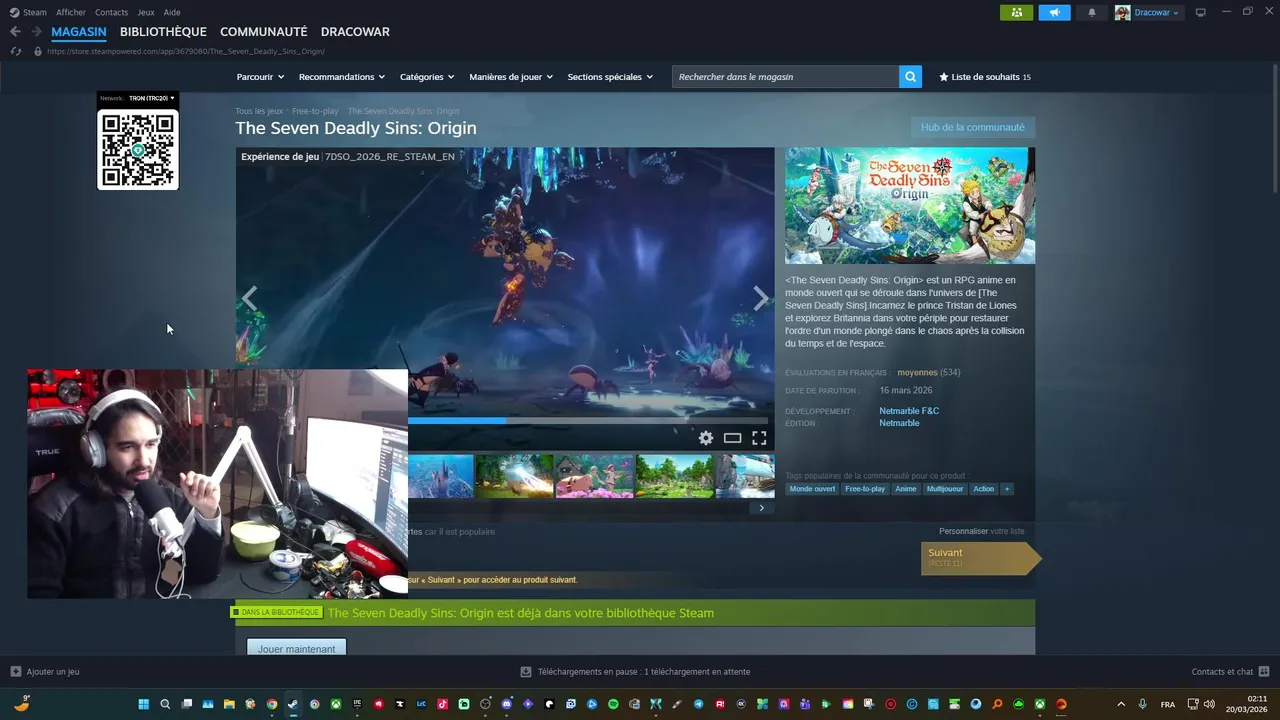
Task: Enter Big Picture mode via monitor icon
Action: (x=1201, y=12)
